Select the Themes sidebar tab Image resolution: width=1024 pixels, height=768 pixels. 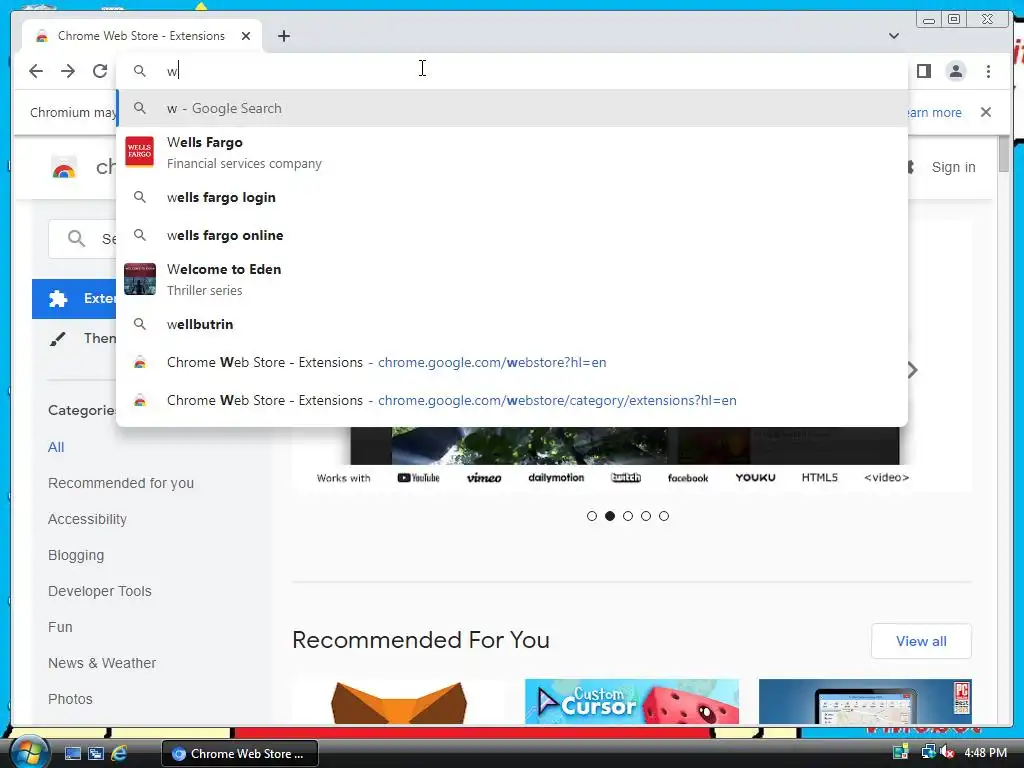pyautogui.click(x=74, y=338)
